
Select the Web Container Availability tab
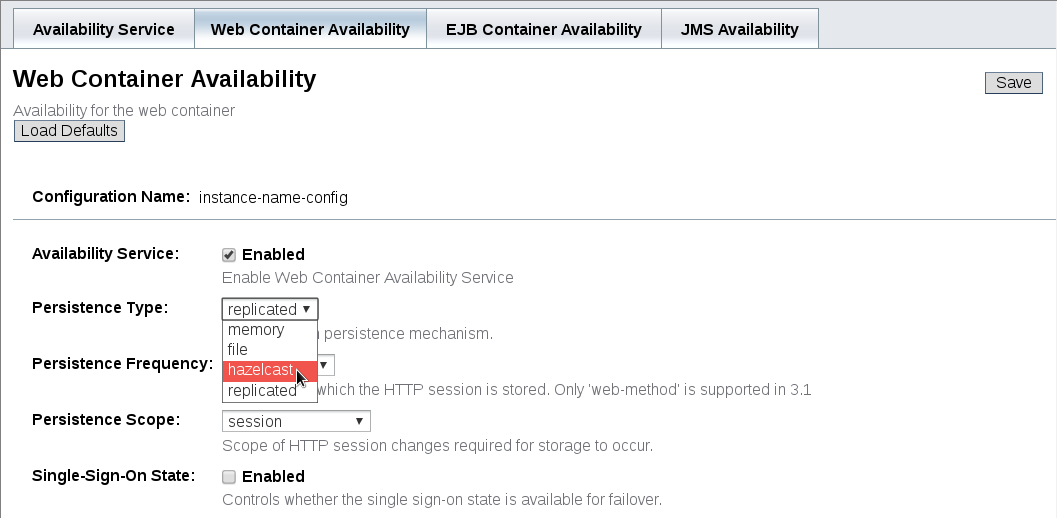point(310,29)
